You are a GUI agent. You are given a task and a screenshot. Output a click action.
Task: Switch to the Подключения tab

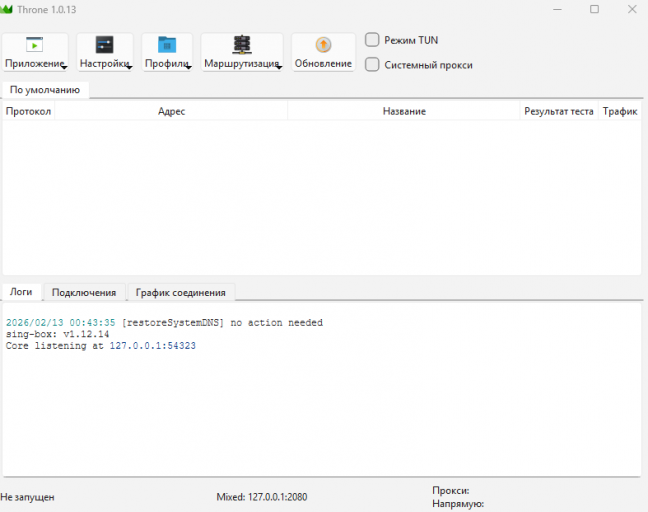[x=84, y=292]
